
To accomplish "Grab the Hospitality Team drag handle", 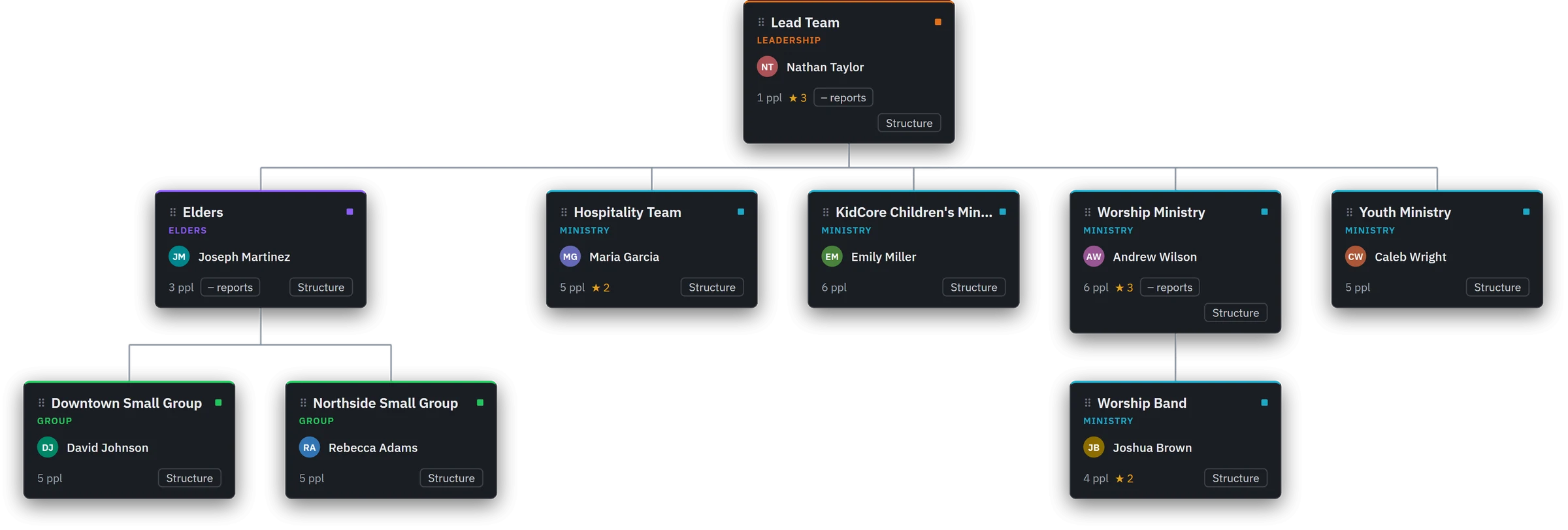I will [564, 212].
